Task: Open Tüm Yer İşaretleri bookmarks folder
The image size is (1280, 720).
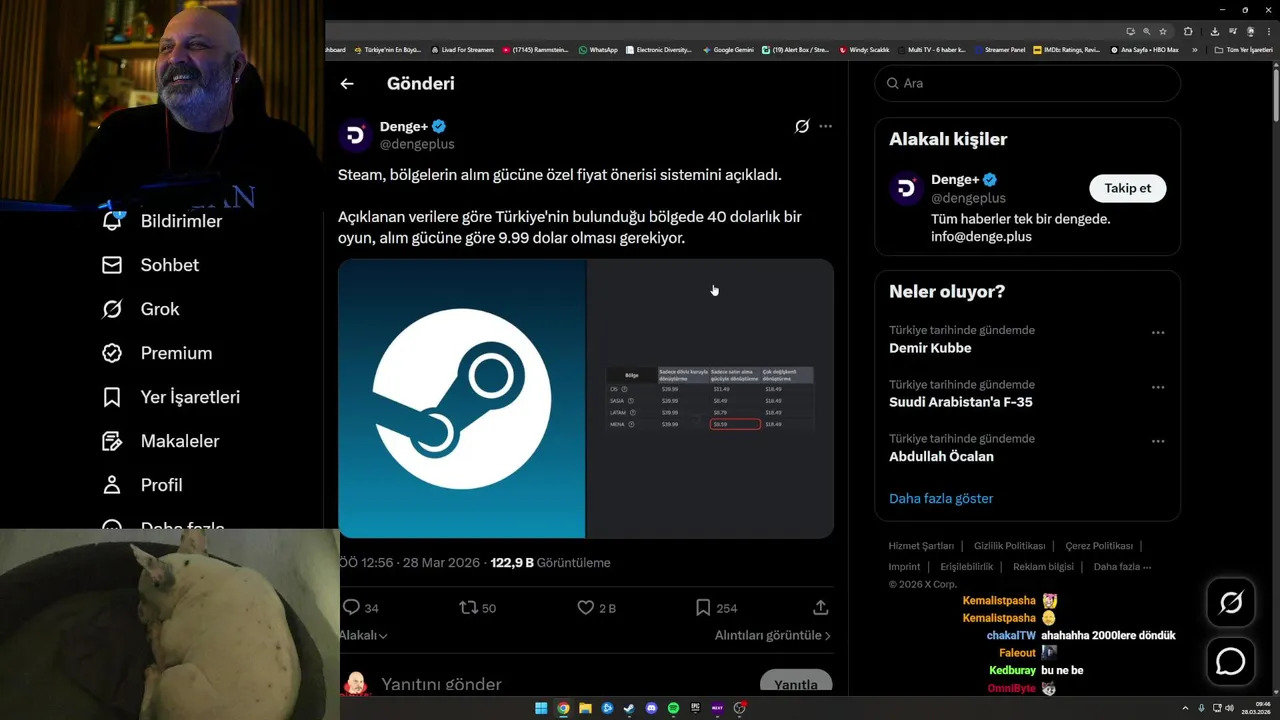Action: point(1243,49)
